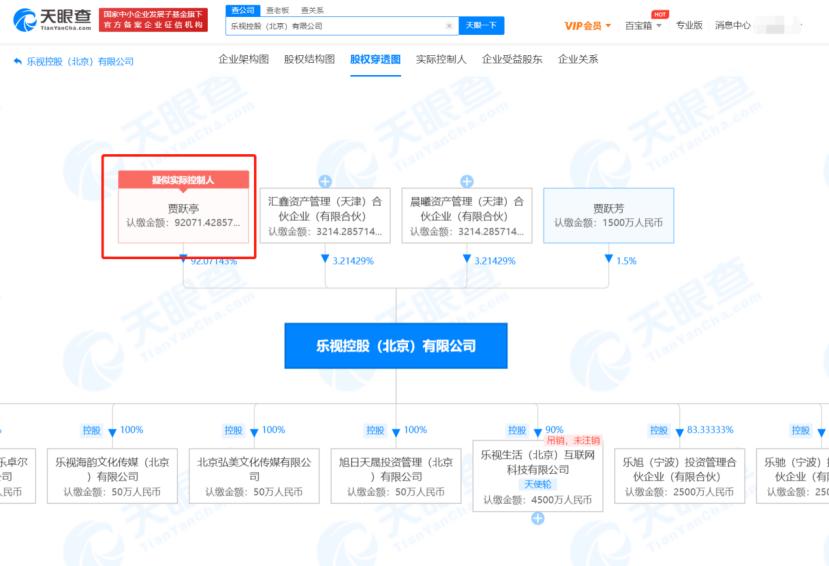Viewport: 829px width, 566px height.
Task: Open 乐视生活（北京）互联网科技有限公司 card
Action: pyautogui.click(x=538, y=476)
